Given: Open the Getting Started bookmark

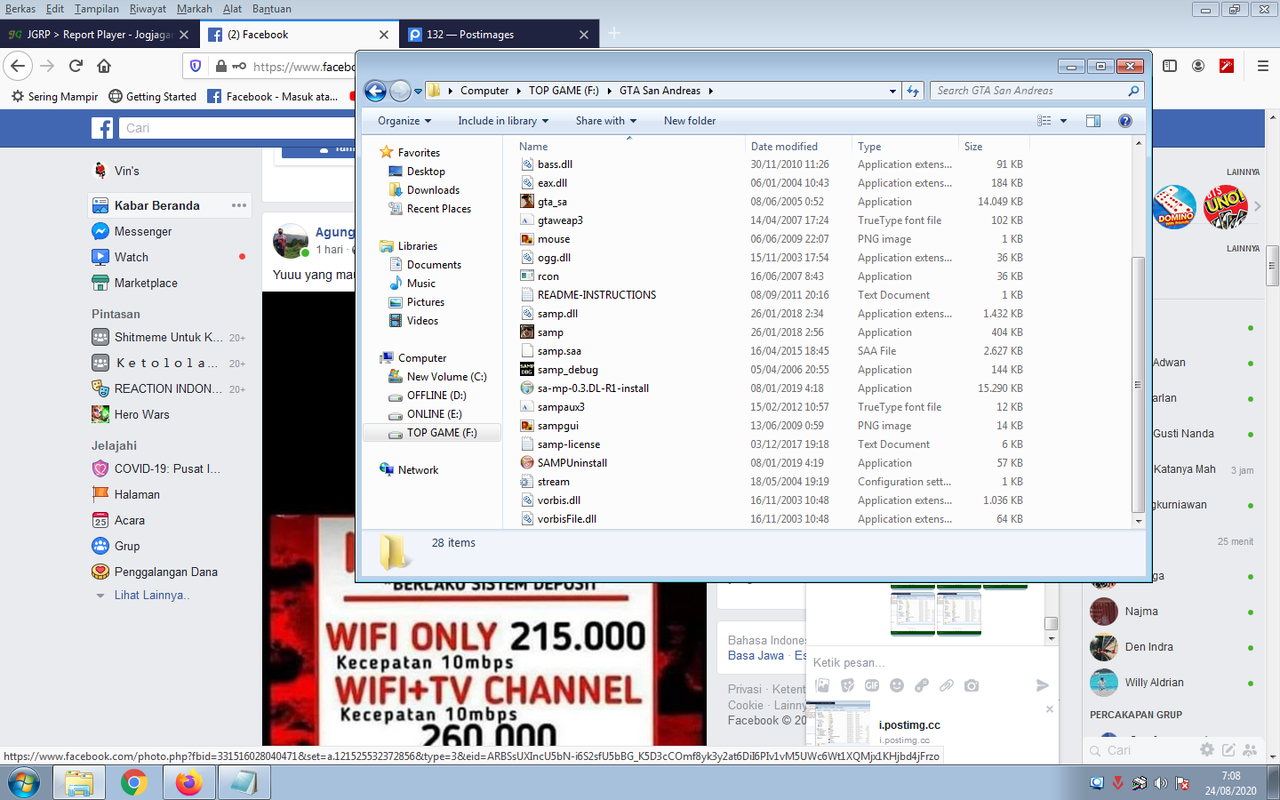Looking at the screenshot, I should (x=152, y=97).
